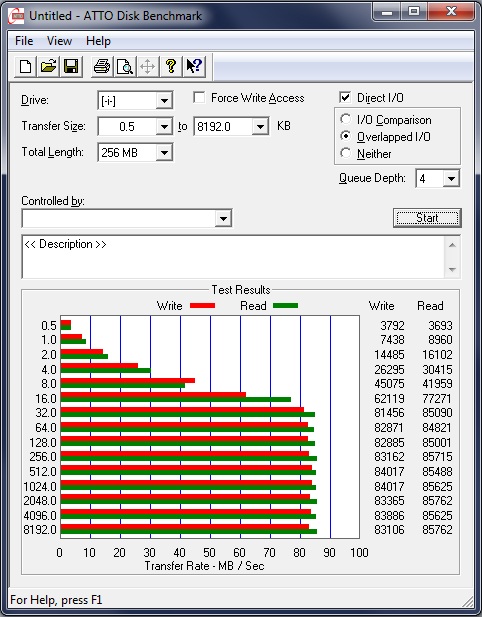
Task: Click the 256.0 row read value 85715
Action: click(437, 457)
